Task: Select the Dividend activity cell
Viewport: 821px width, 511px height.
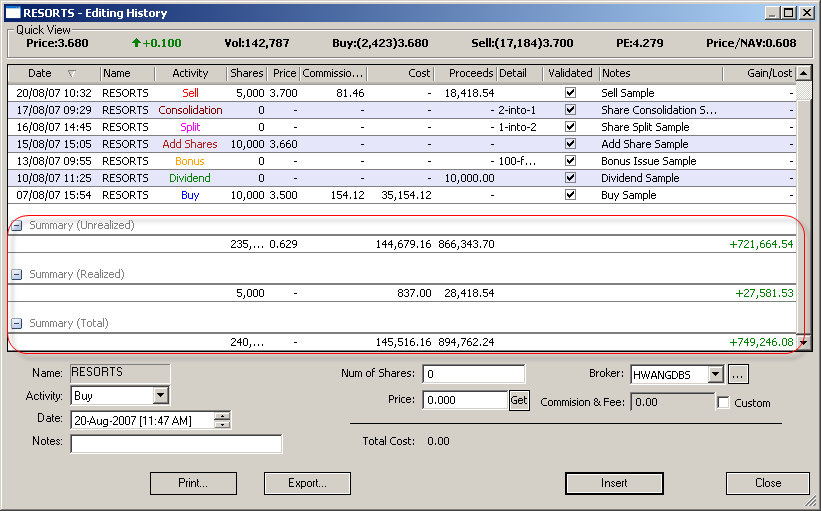Action: tap(190, 178)
